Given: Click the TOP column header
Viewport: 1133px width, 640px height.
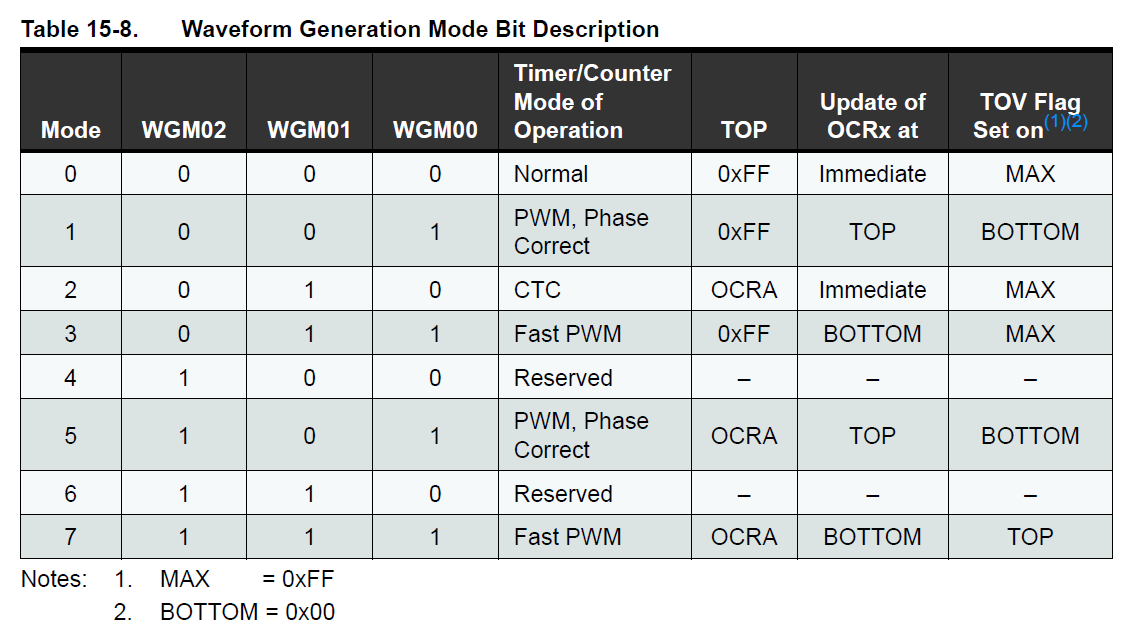Looking at the screenshot, I should 744,130.
